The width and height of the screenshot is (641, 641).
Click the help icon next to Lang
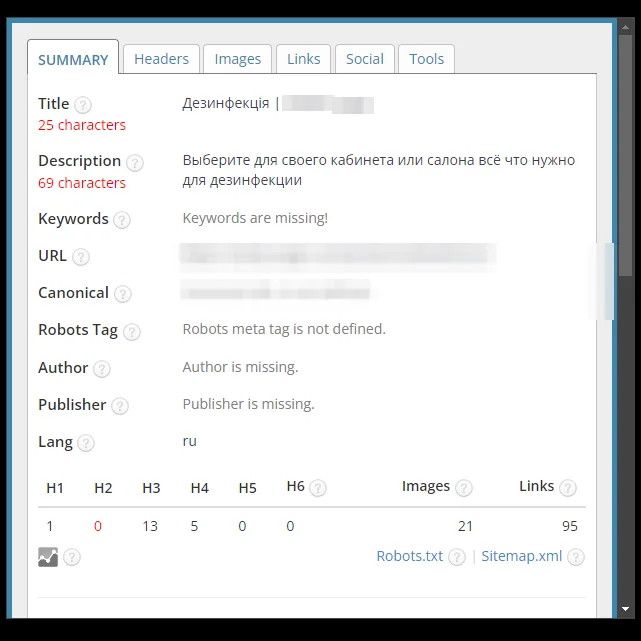click(86, 443)
